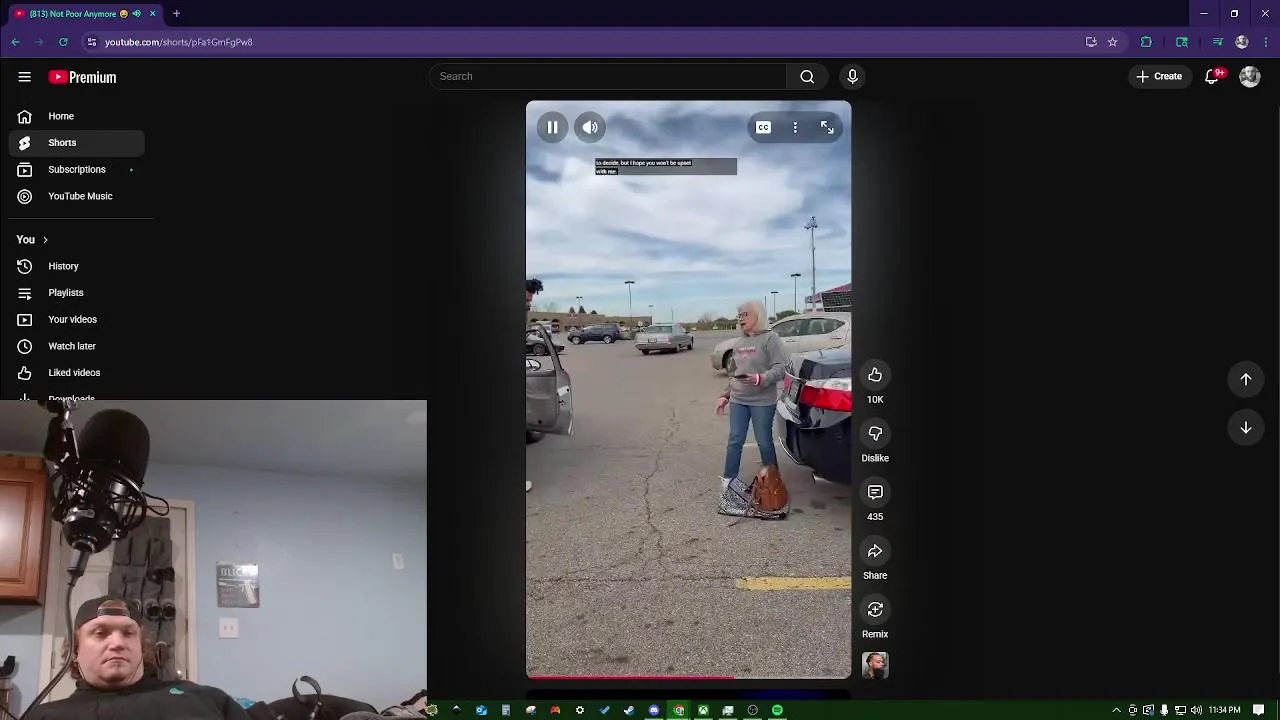Screen dimensions: 1280x720
Task: Switch to the 'Not Poor Anymore' tab
Action: click(85, 14)
